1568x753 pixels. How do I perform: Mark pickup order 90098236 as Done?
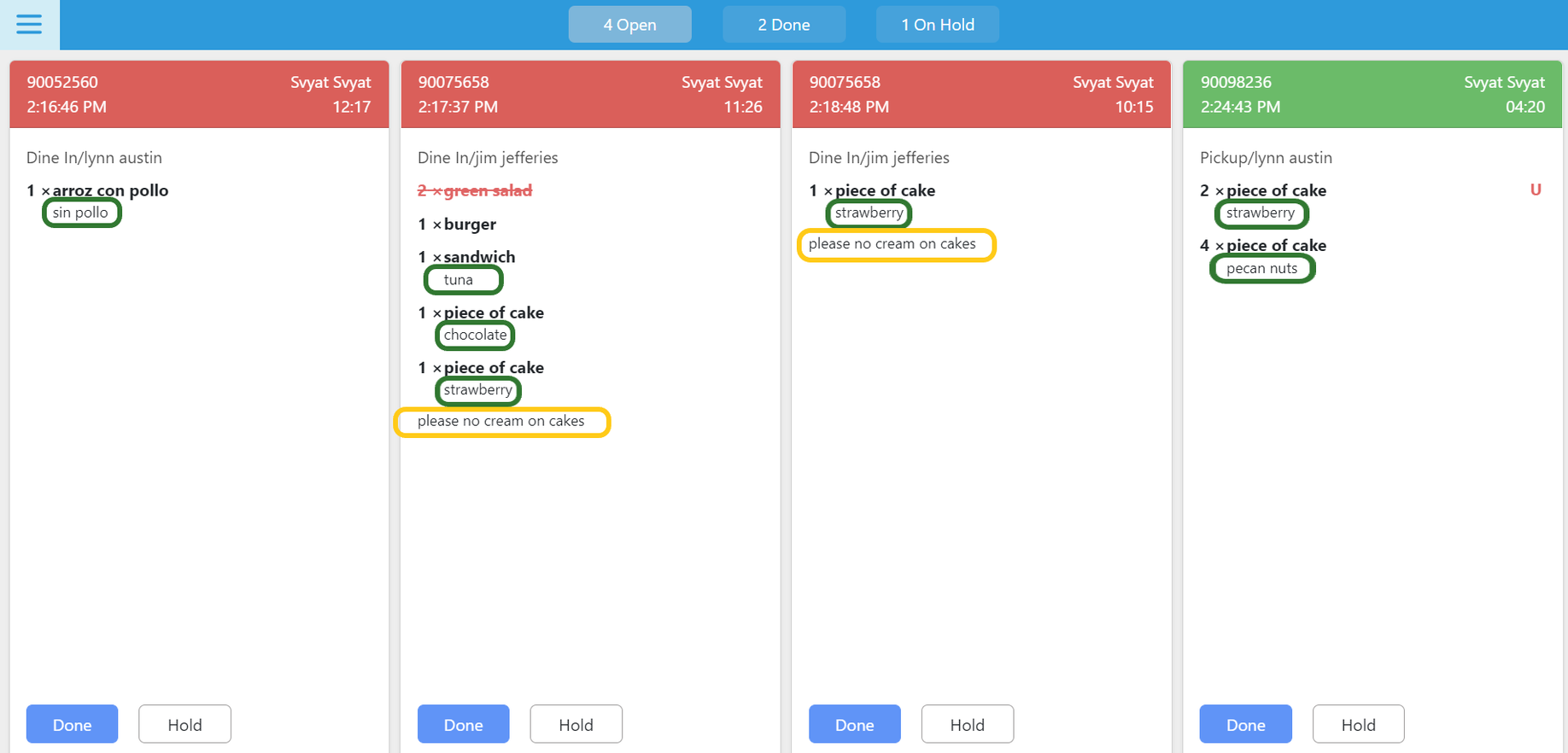pos(1245,724)
